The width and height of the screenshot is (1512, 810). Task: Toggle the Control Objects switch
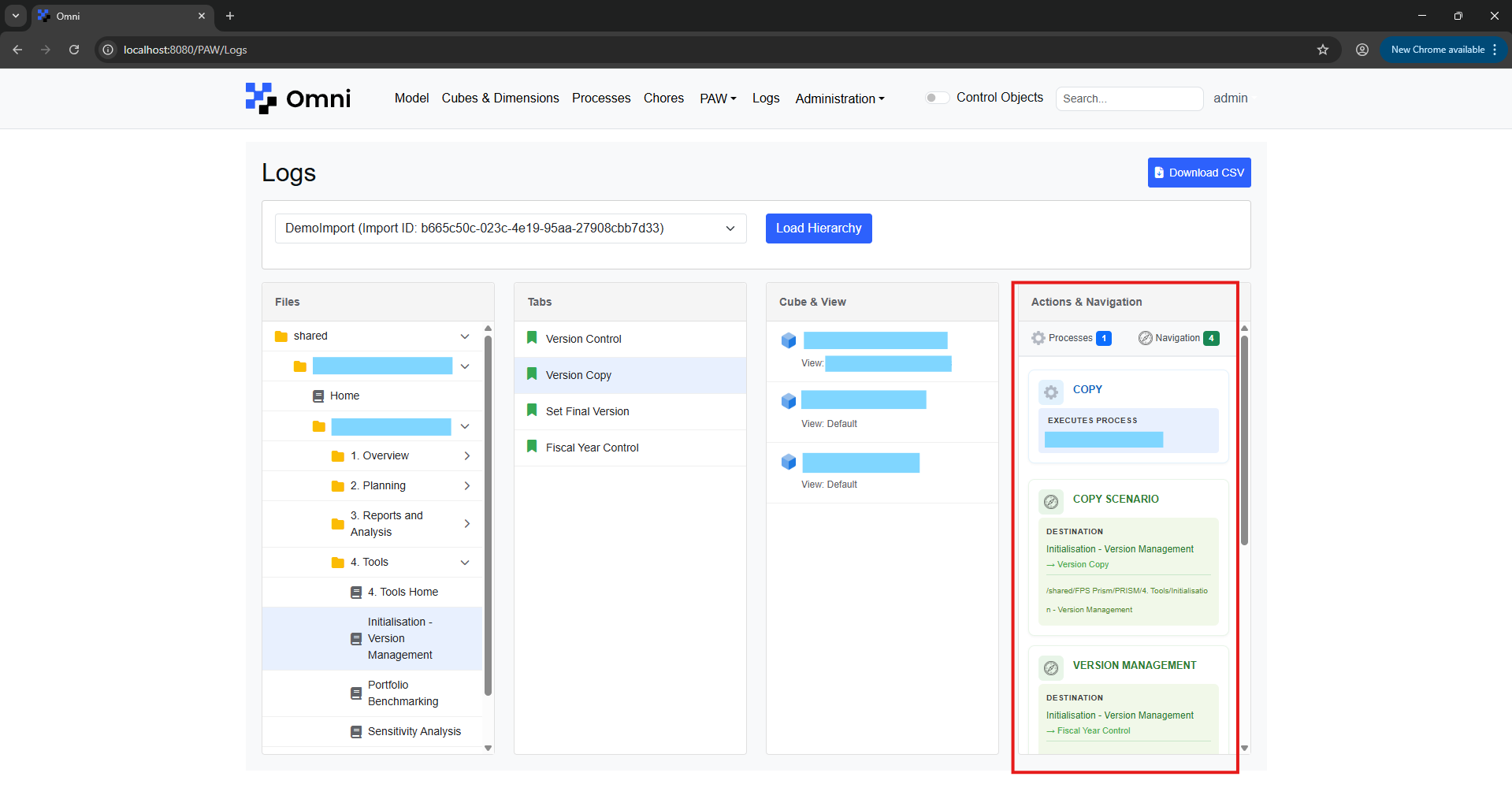937,98
